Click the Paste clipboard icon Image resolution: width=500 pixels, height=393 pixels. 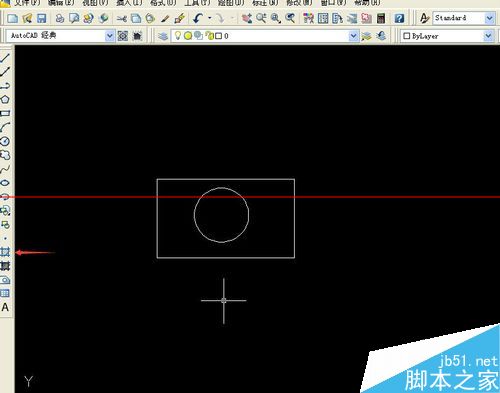tap(150, 18)
